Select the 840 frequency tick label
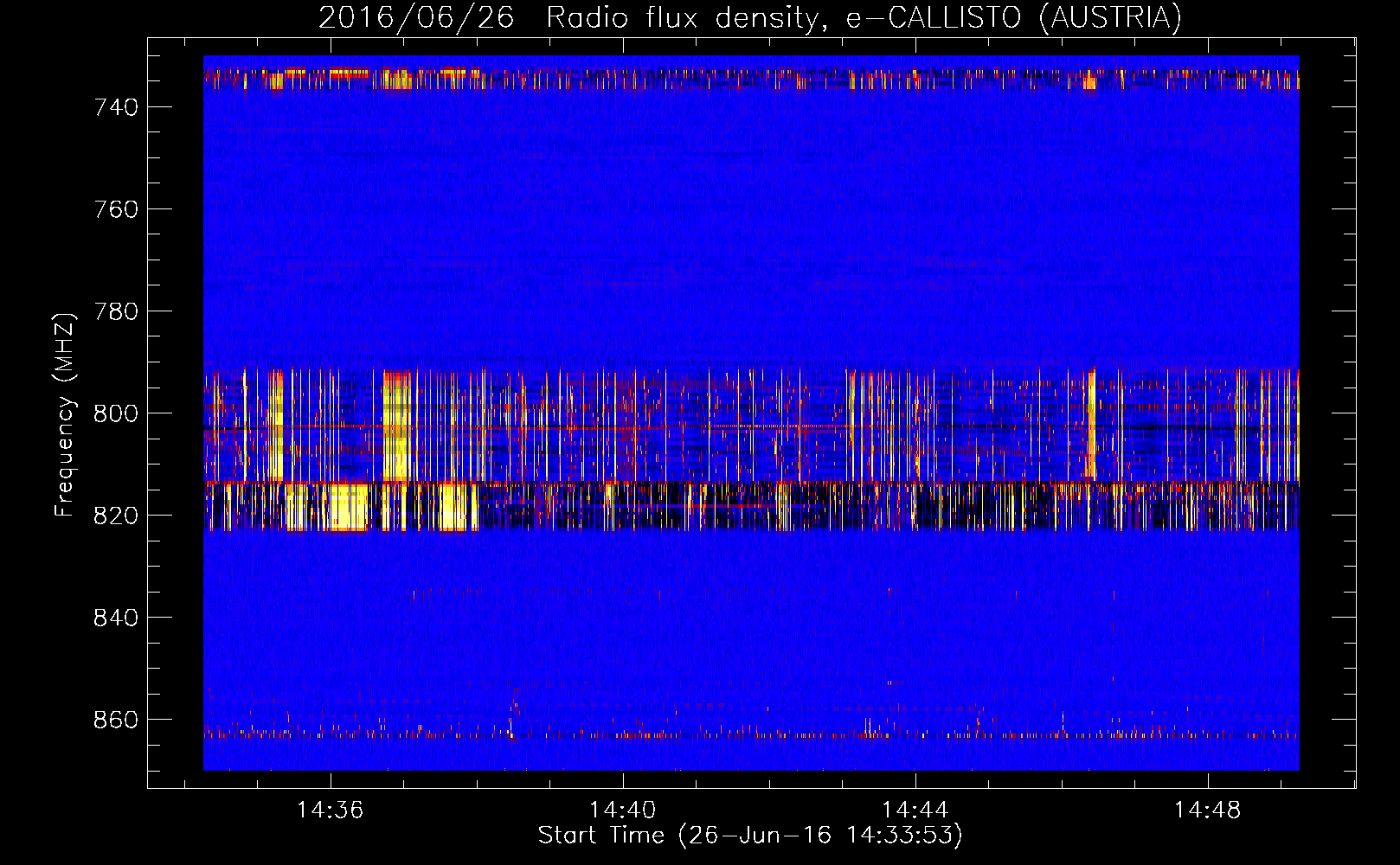Viewport: 1400px width, 865px height. 116,618
